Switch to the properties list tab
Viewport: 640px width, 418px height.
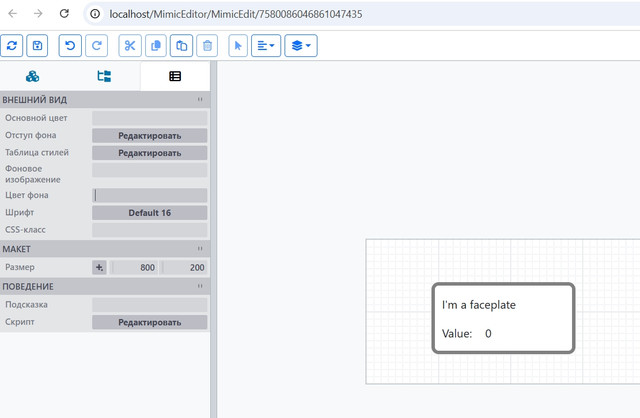[x=175, y=76]
